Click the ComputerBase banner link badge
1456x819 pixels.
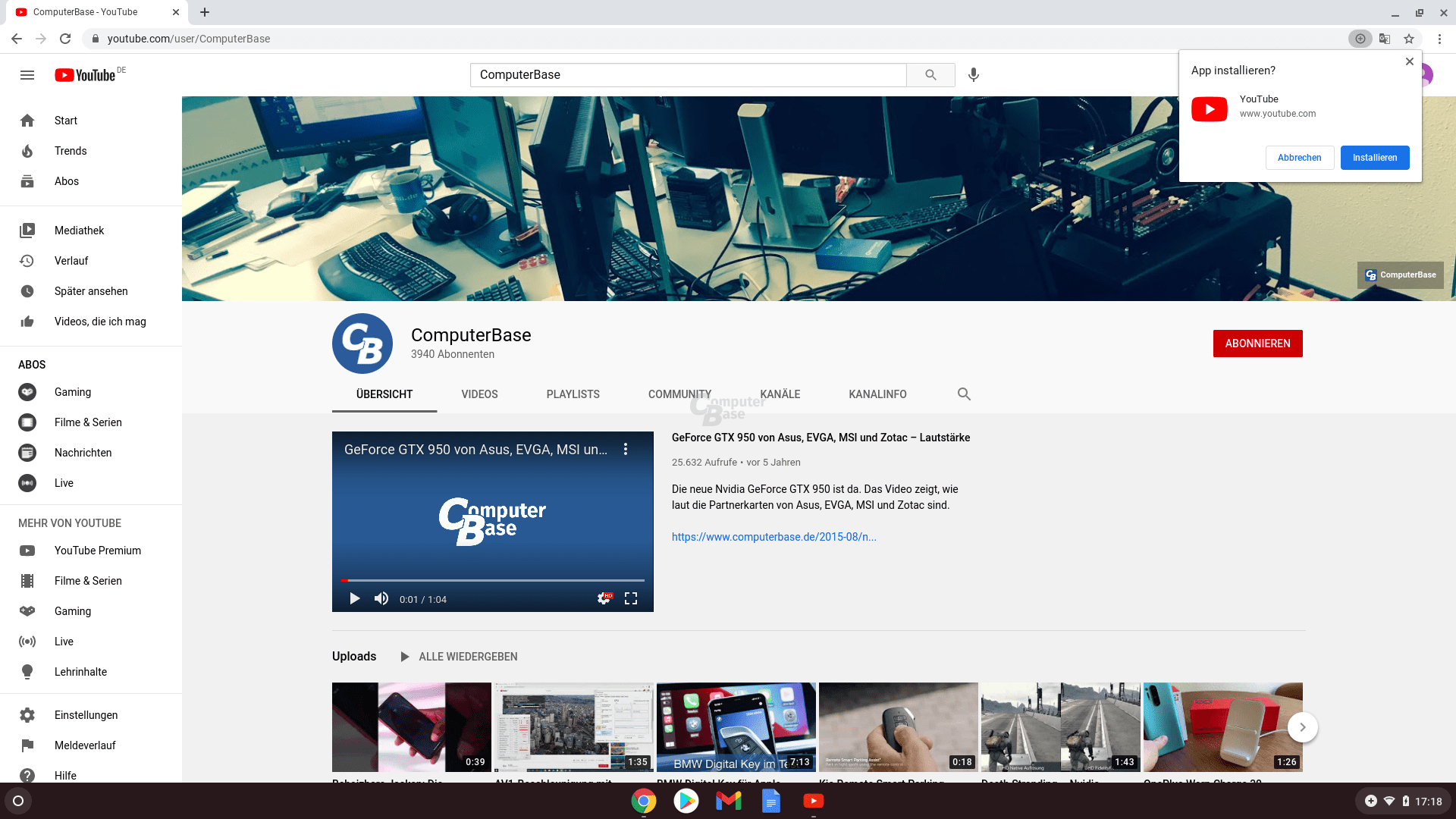click(1400, 275)
